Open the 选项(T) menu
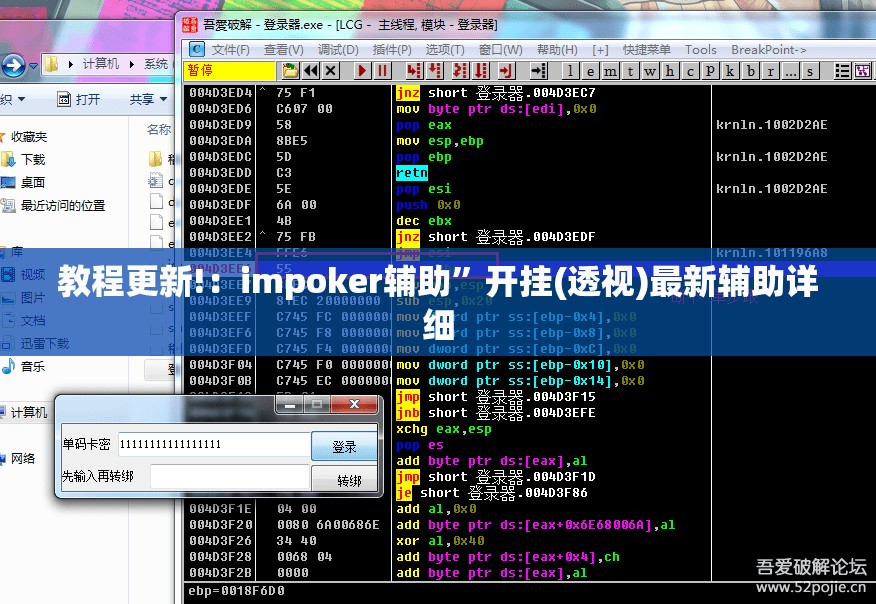The width and height of the screenshot is (876, 604). point(445,50)
